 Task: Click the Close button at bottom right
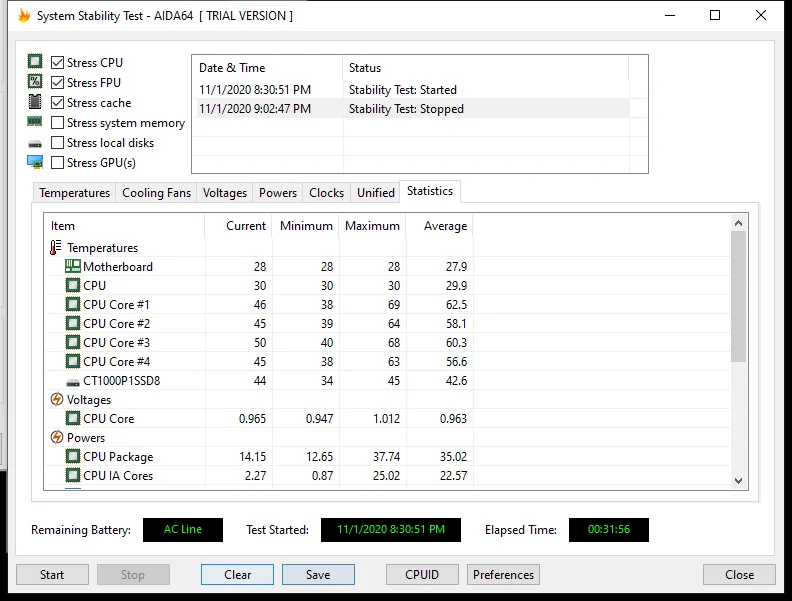[x=739, y=575]
